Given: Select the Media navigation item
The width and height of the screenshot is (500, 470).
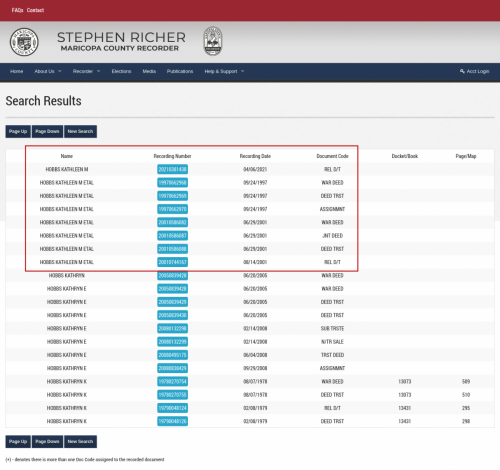Looking at the screenshot, I should 149,71.
